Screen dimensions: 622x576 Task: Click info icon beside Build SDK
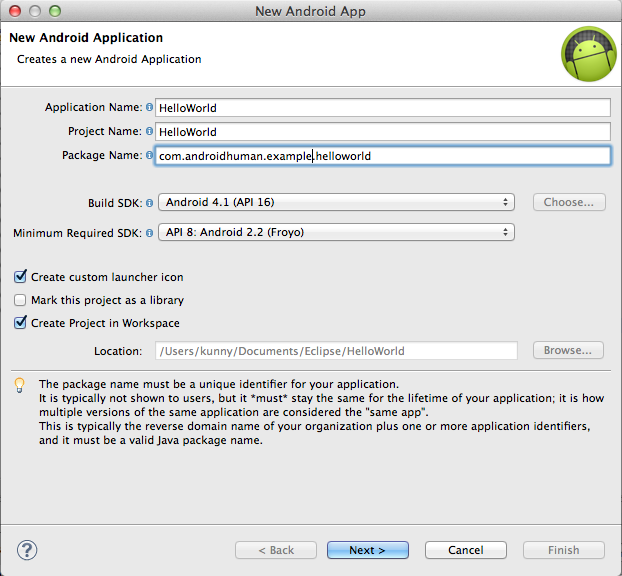[x=149, y=203]
